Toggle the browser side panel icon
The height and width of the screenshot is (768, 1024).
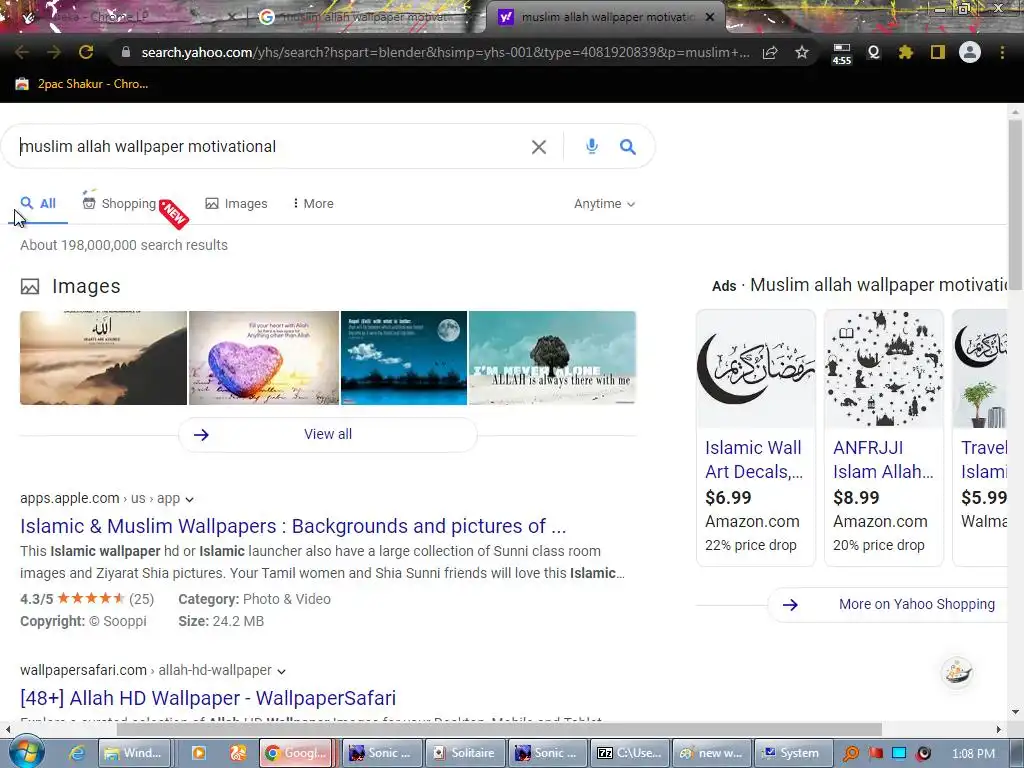(938, 52)
